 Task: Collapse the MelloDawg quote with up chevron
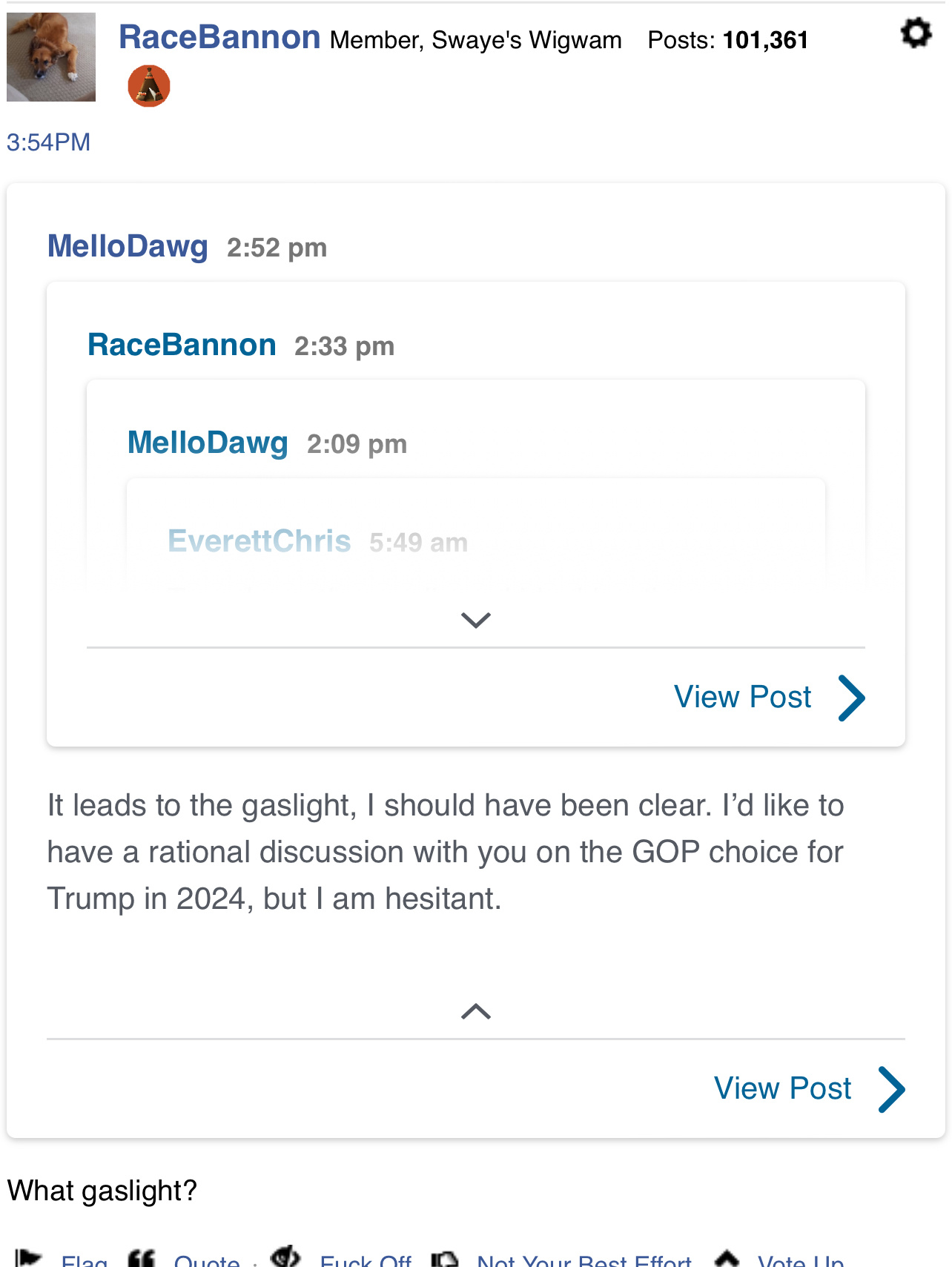point(476,1011)
